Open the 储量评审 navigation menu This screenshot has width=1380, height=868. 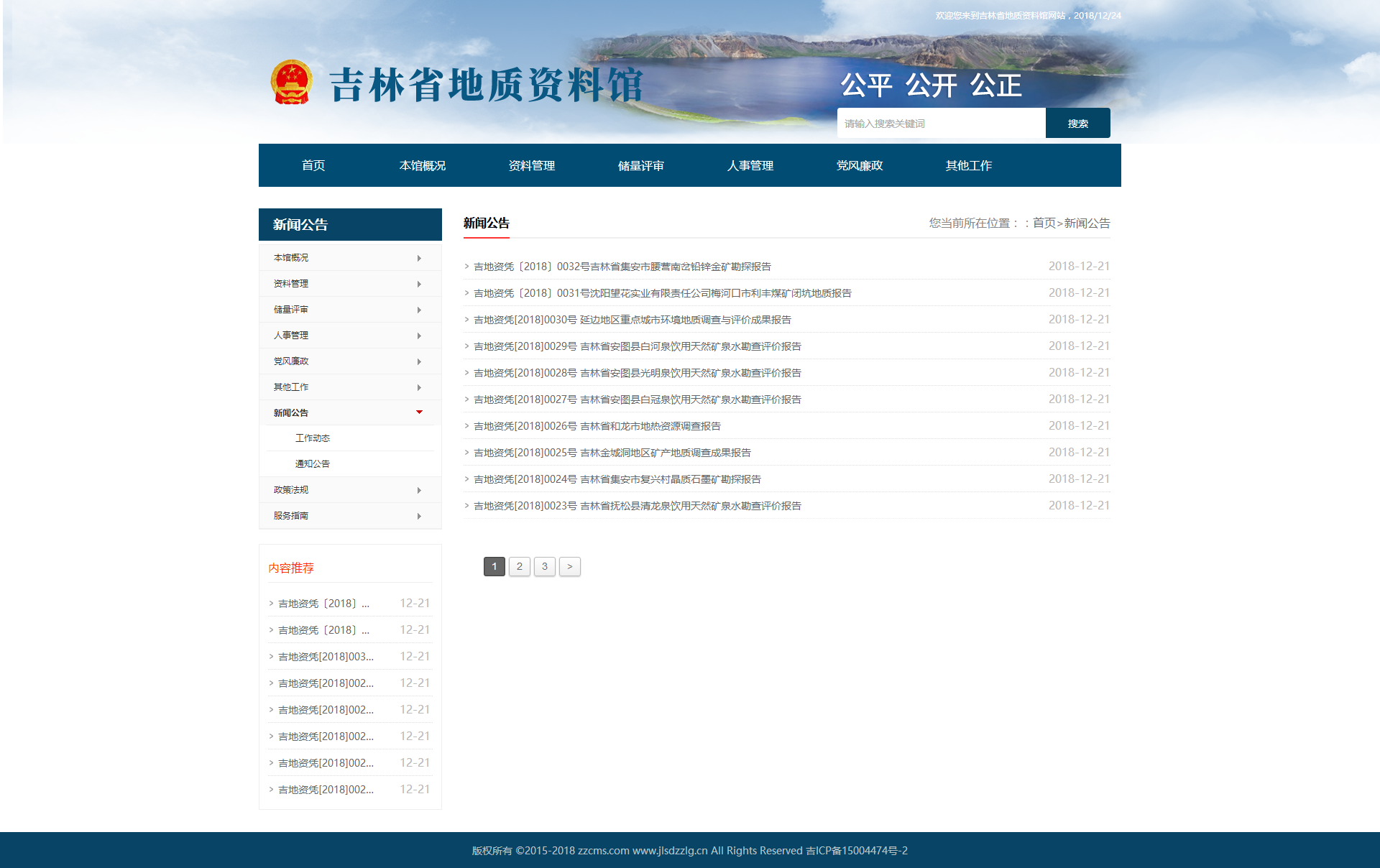641,165
